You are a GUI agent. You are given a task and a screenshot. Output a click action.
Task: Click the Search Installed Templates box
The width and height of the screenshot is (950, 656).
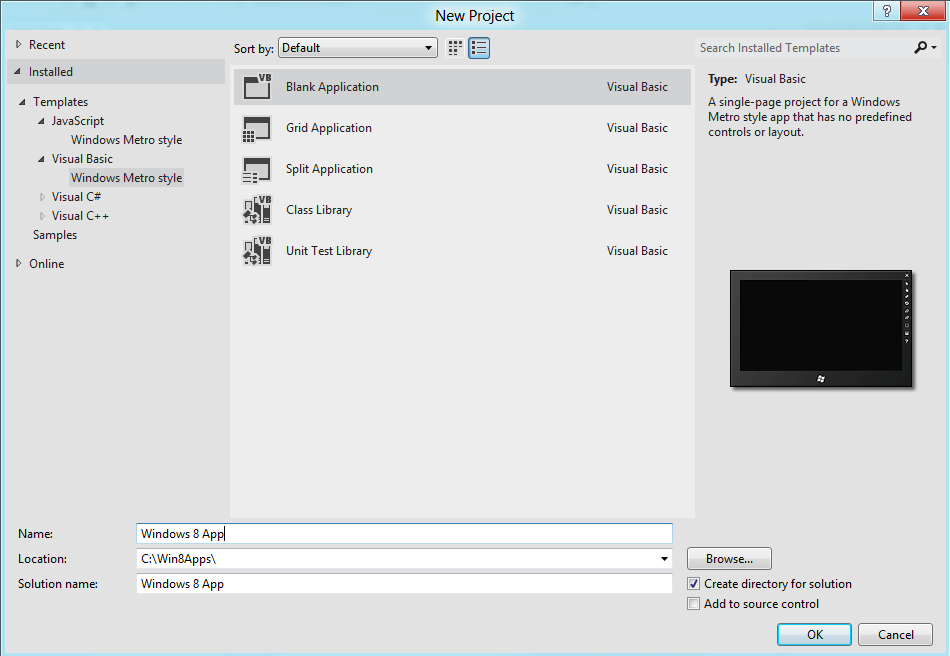point(803,48)
